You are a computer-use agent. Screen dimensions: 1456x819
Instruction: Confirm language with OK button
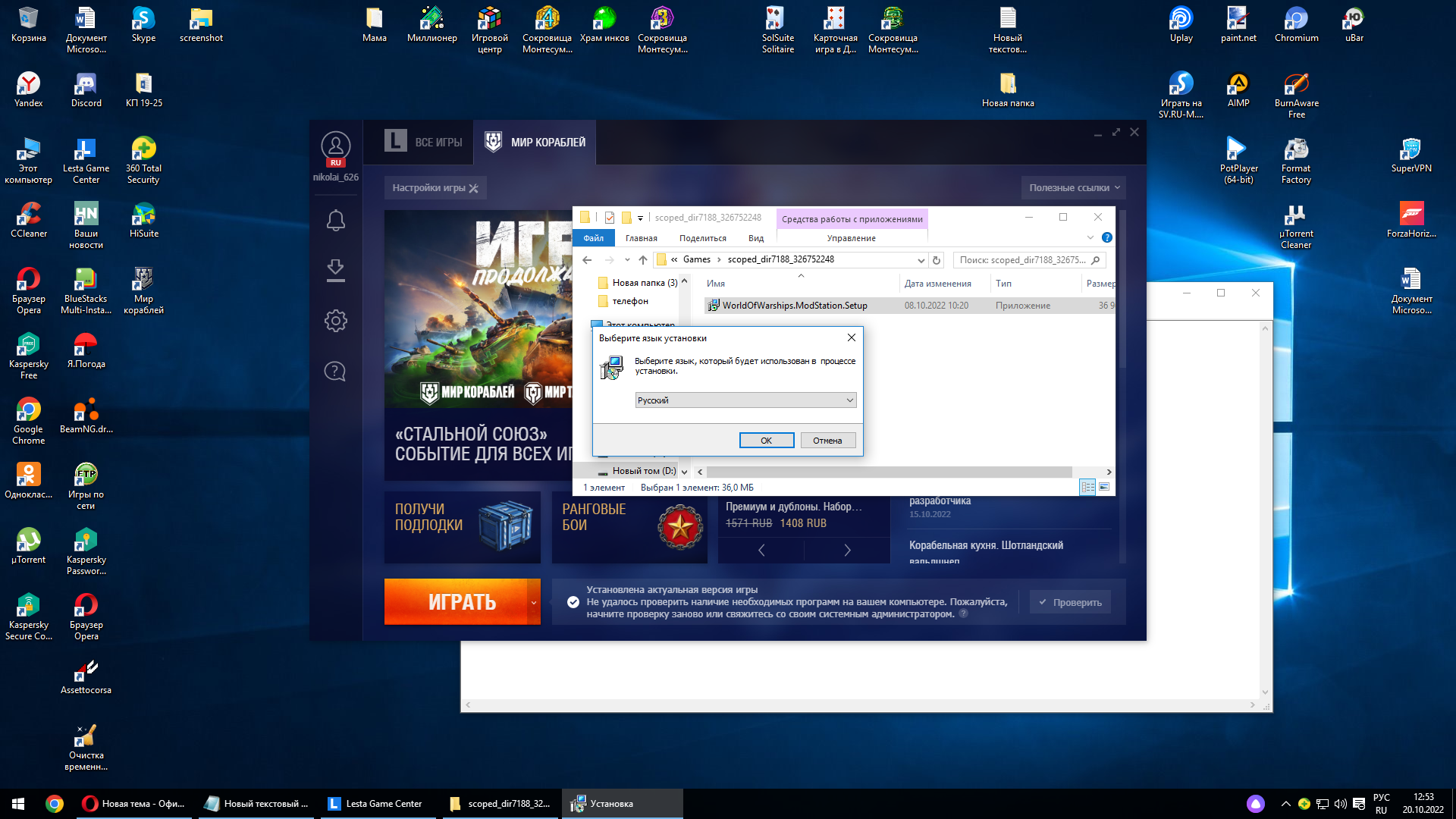pos(767,441)
